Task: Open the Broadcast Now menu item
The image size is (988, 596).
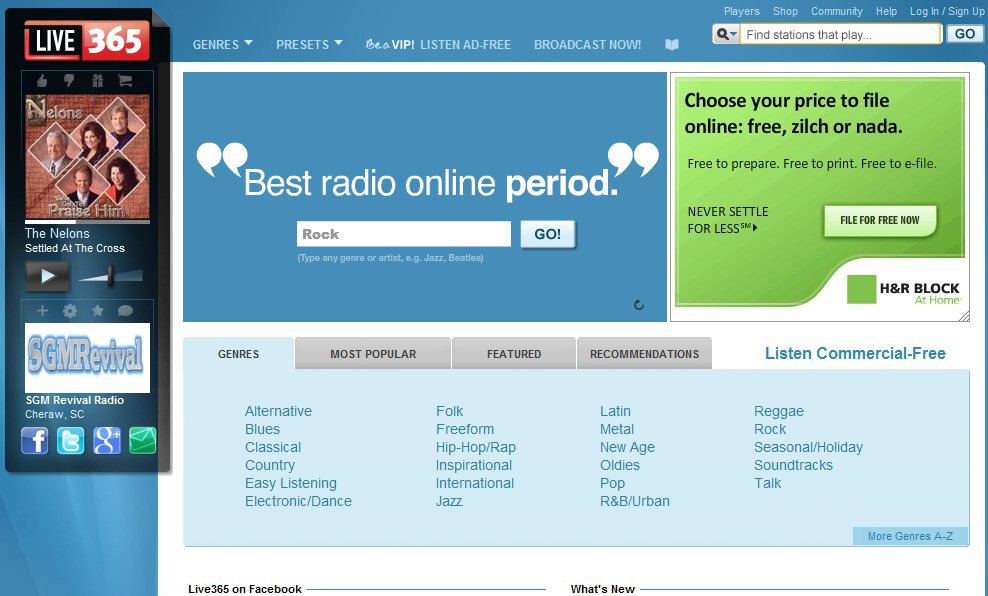Action: tap(587, 45)
